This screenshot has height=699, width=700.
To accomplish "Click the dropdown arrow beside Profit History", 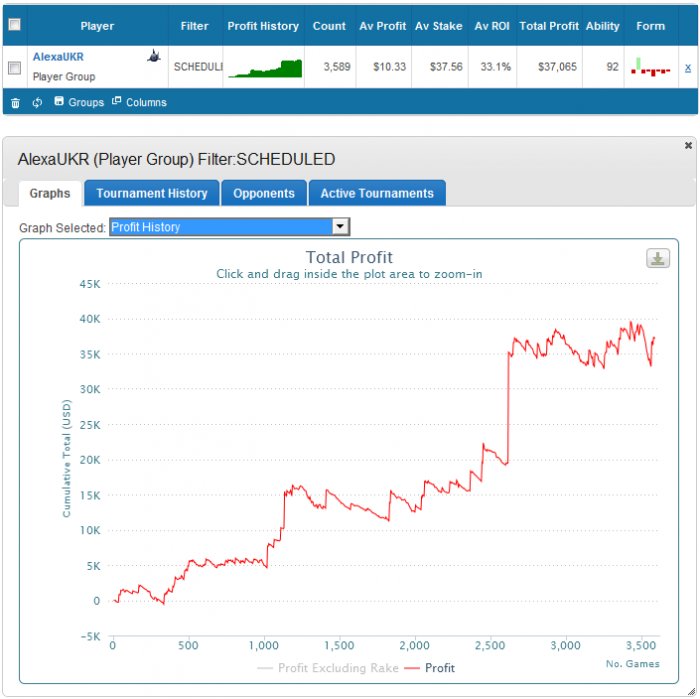I will click(x=340, y=227).
